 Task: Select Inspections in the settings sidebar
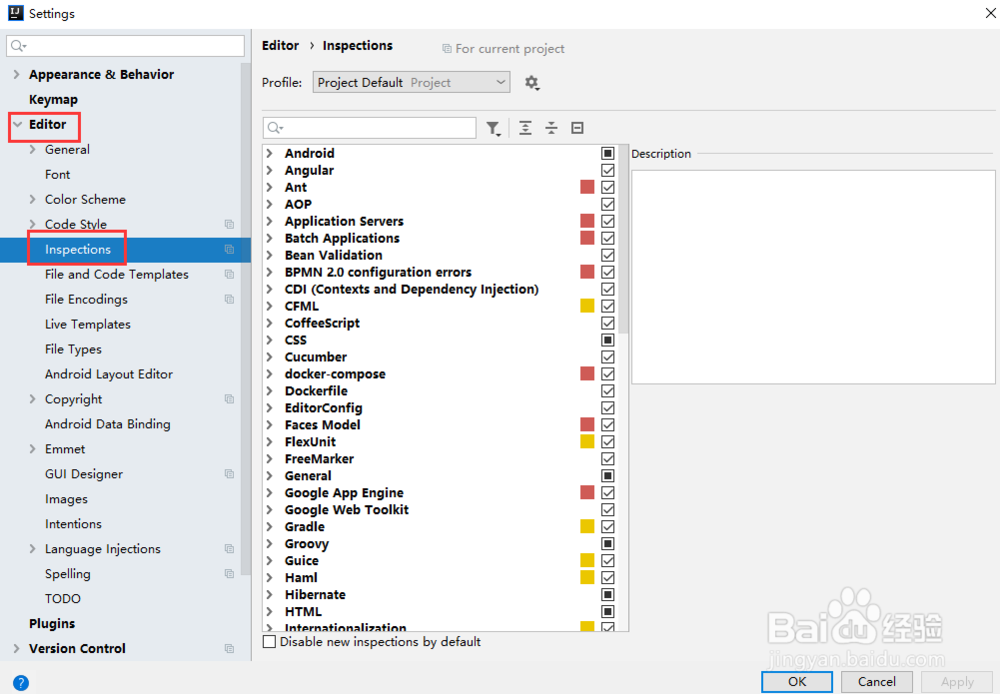(x=76, y=249)
